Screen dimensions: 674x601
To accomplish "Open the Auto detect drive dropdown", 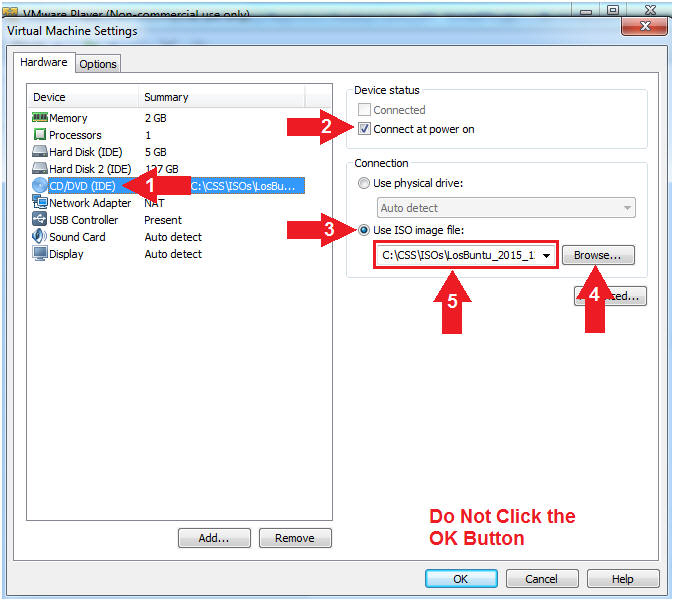I will tap(506, 208).
